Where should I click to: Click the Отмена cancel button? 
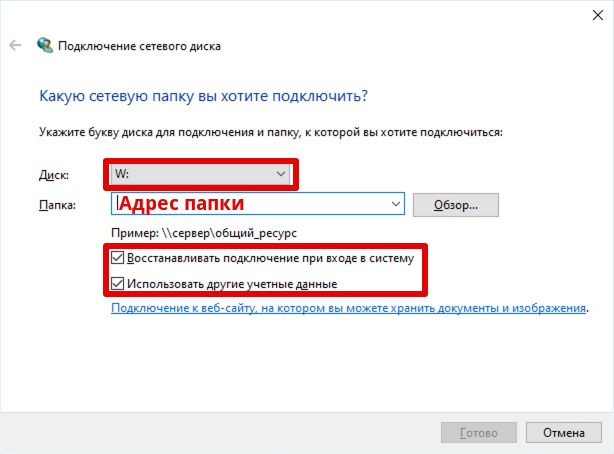(x=563, y=435)
